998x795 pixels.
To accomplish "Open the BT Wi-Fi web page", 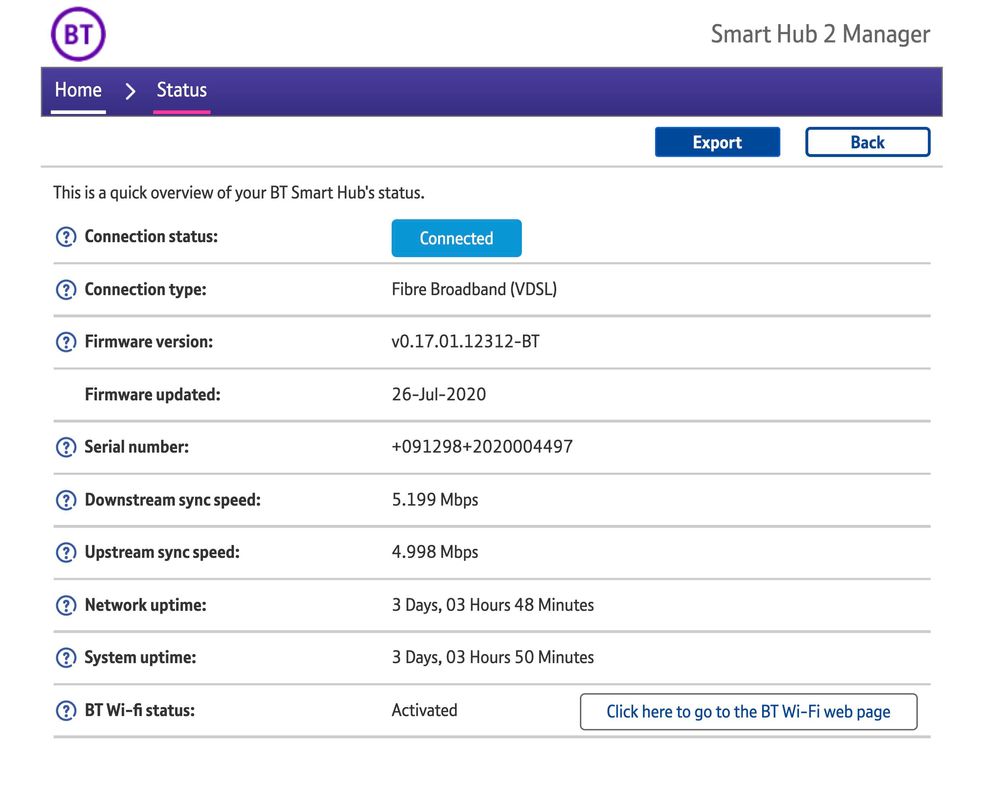I will click(748, 711).
